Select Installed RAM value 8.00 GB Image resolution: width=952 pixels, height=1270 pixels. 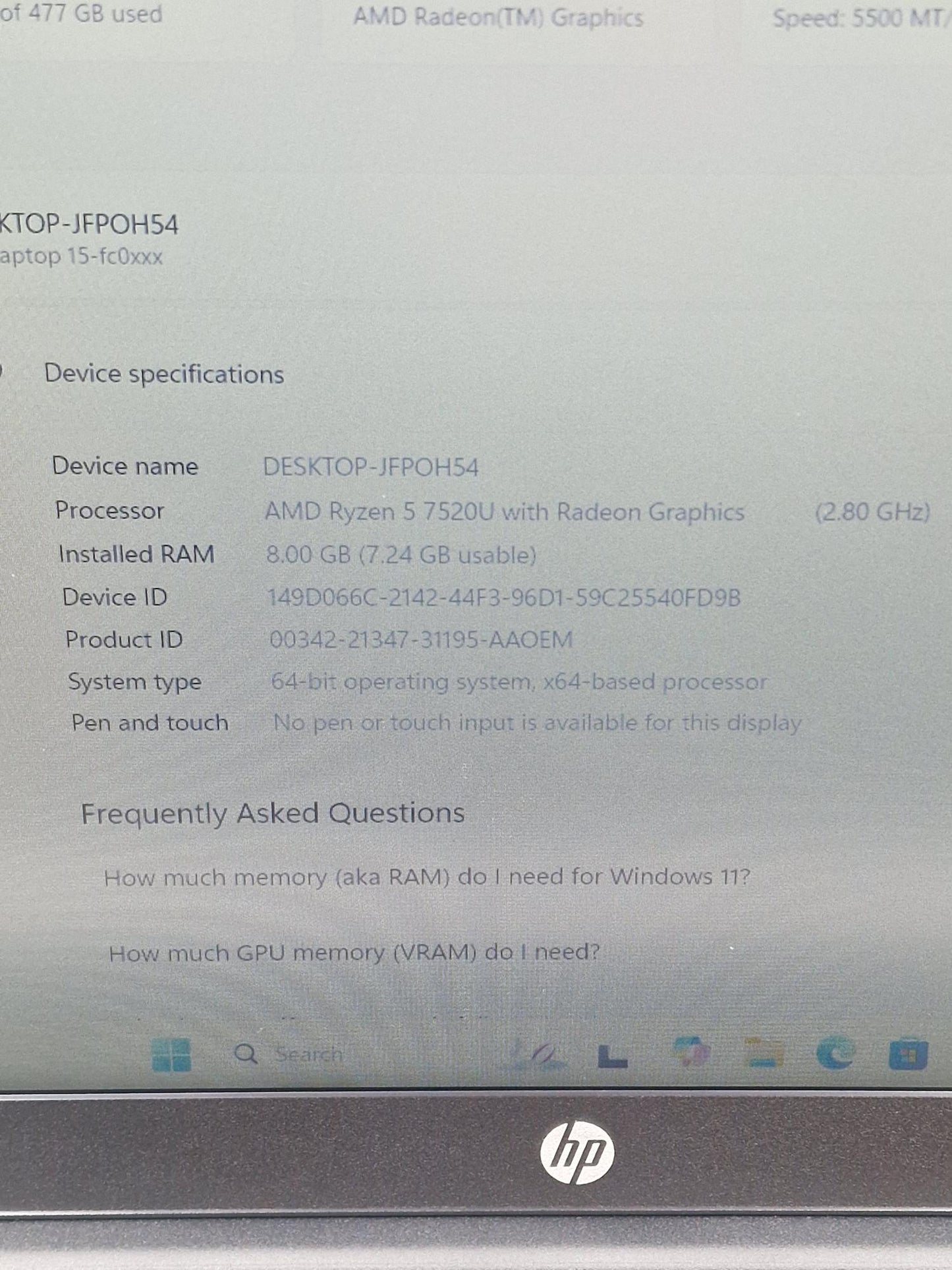point(401,555)
